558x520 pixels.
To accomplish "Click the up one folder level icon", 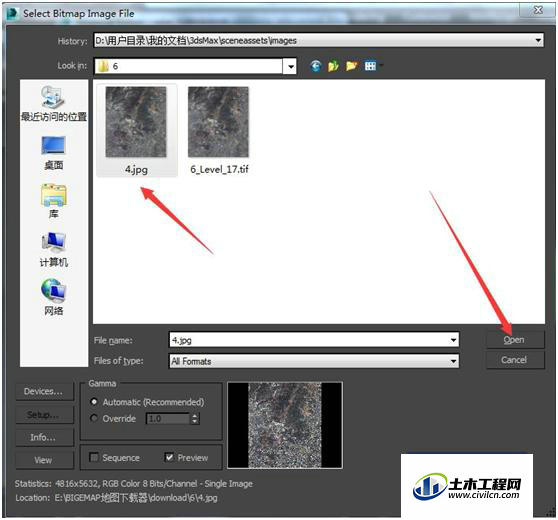I will tap(333, 66).
